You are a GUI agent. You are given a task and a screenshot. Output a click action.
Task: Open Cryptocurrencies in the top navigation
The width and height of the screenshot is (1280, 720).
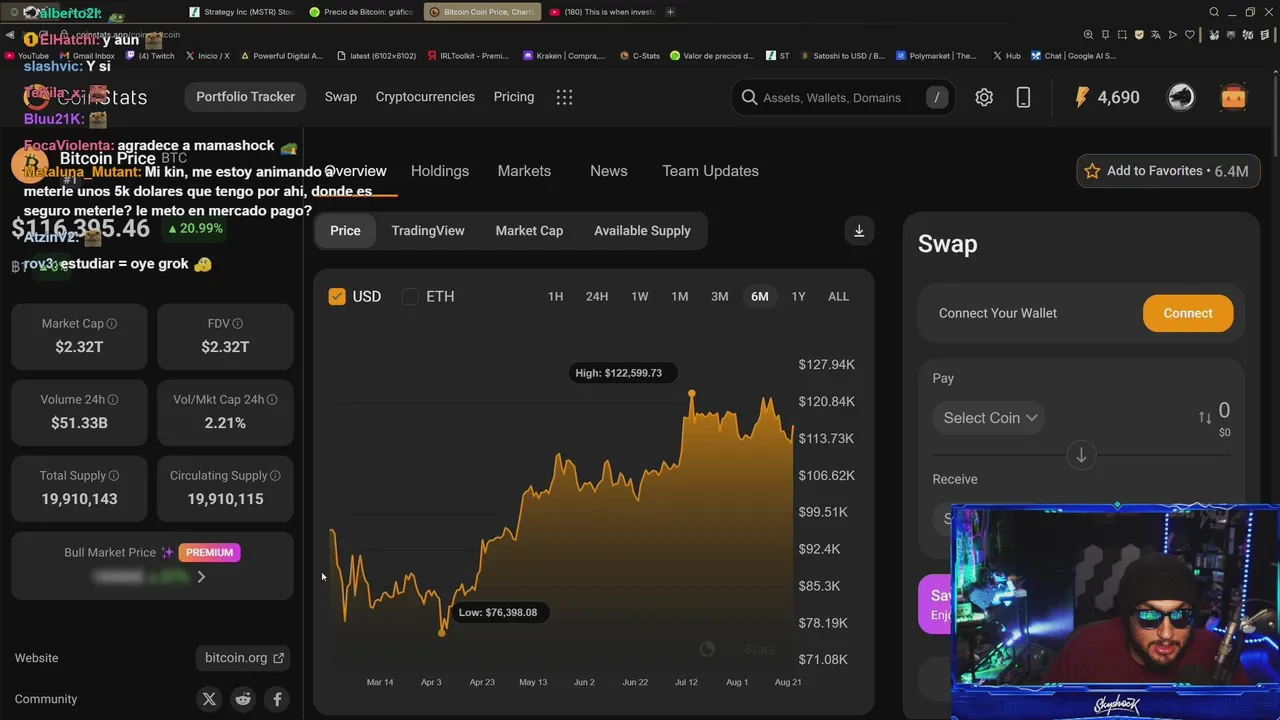coord(425,97)
